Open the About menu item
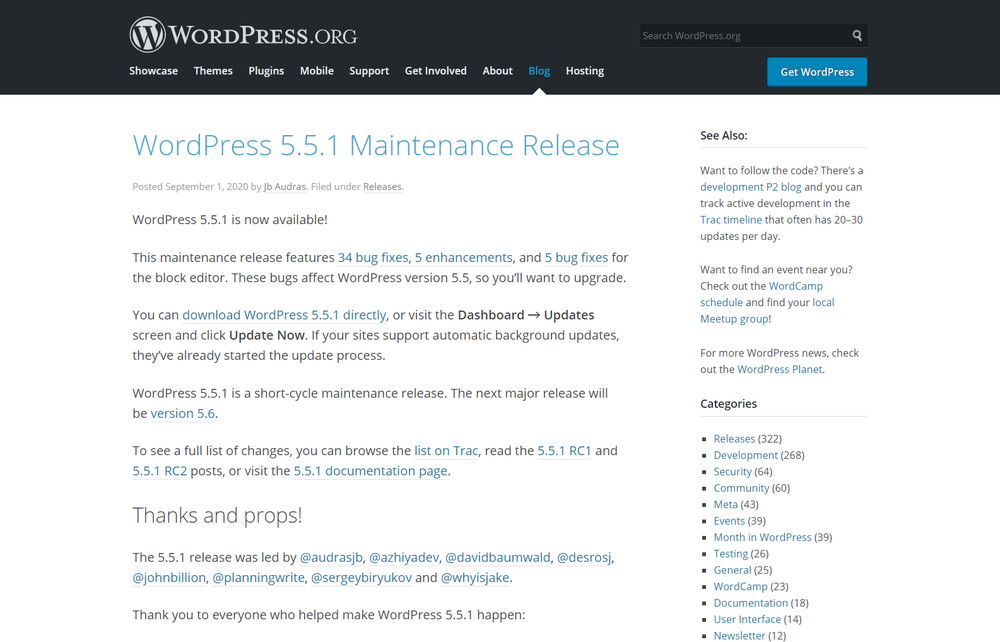The image size is (1000, 642). coord(497,71)
